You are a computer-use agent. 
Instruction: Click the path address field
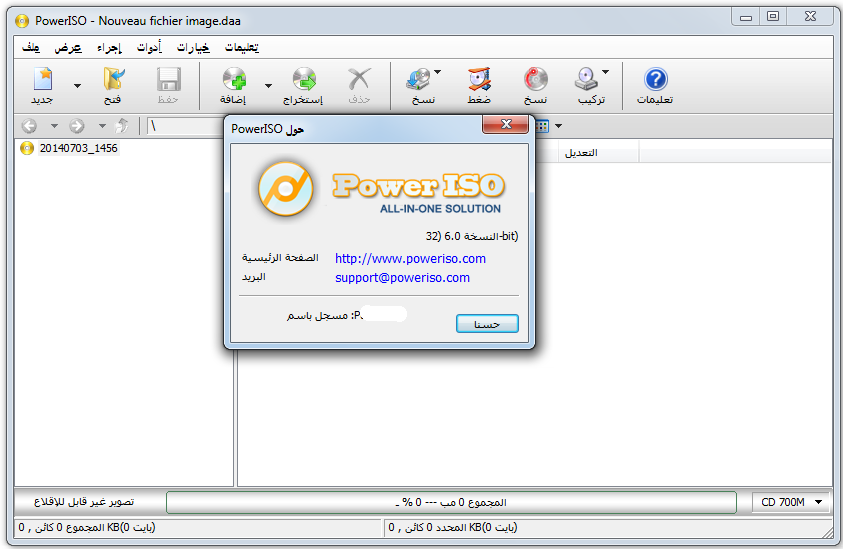185,126
